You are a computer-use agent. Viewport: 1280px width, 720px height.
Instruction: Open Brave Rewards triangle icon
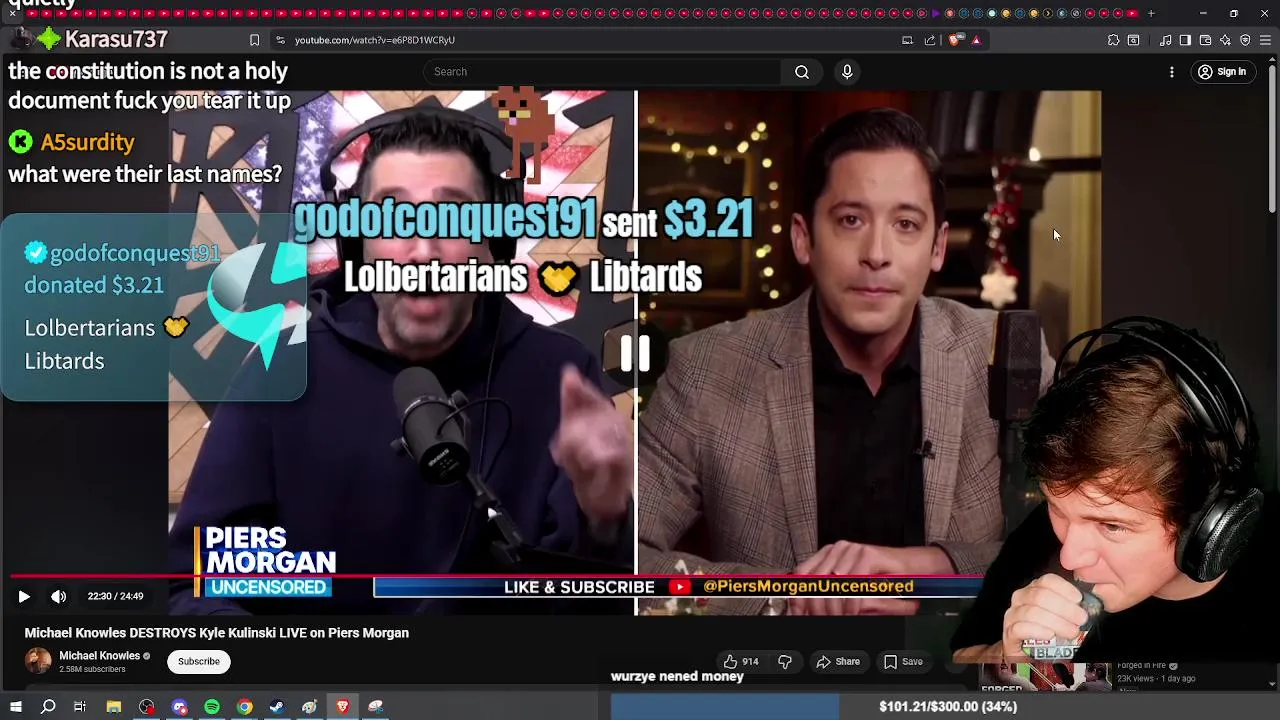(976, 40)
